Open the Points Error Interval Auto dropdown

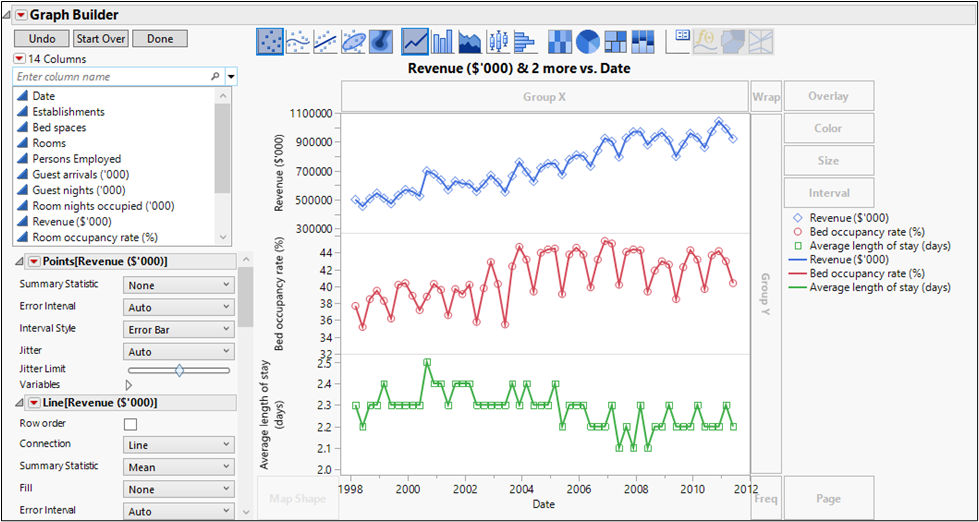coord(179,307)
